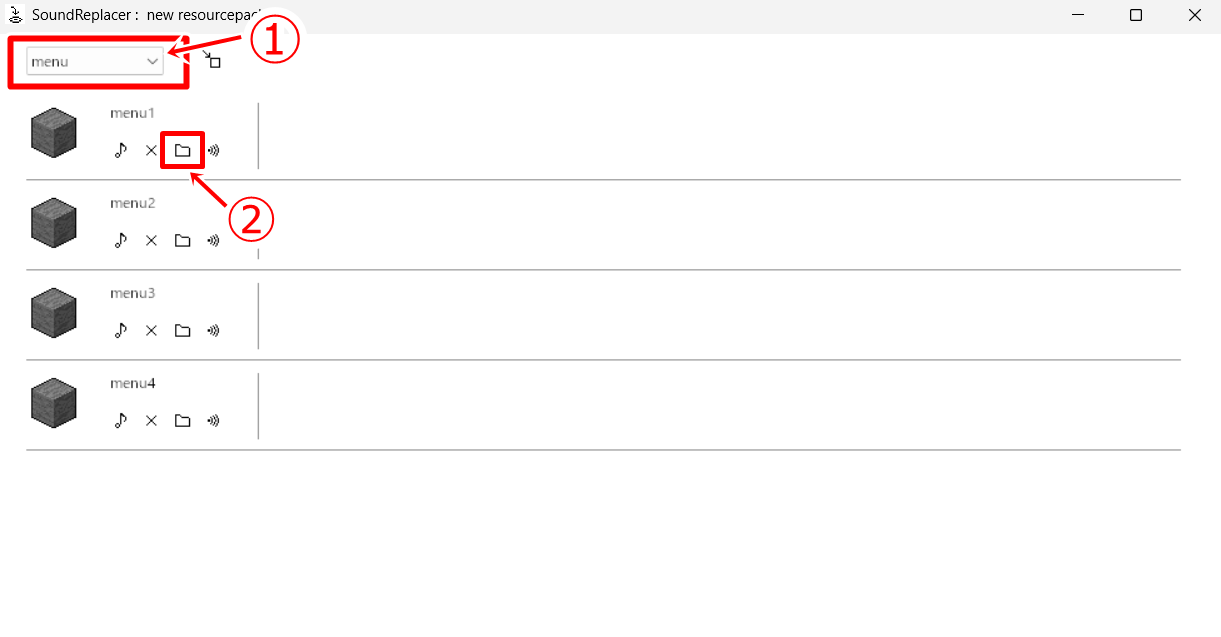Open folder icon for menu2 sound
Image resolution: width=1221 pixels, height=637 pixels.
(x=182, y=241)
